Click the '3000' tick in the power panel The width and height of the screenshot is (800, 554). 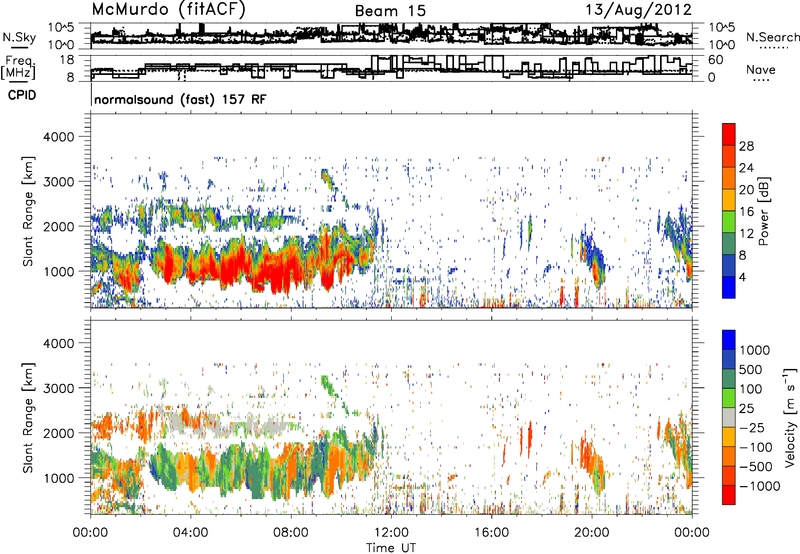pos(58,182)
